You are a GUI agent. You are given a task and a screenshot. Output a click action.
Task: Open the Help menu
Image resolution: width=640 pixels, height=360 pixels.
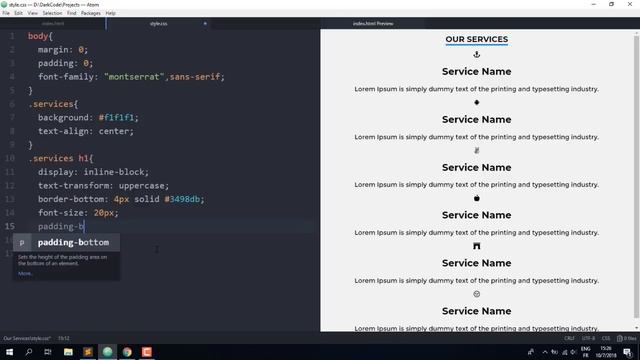(x=110, y=13)
